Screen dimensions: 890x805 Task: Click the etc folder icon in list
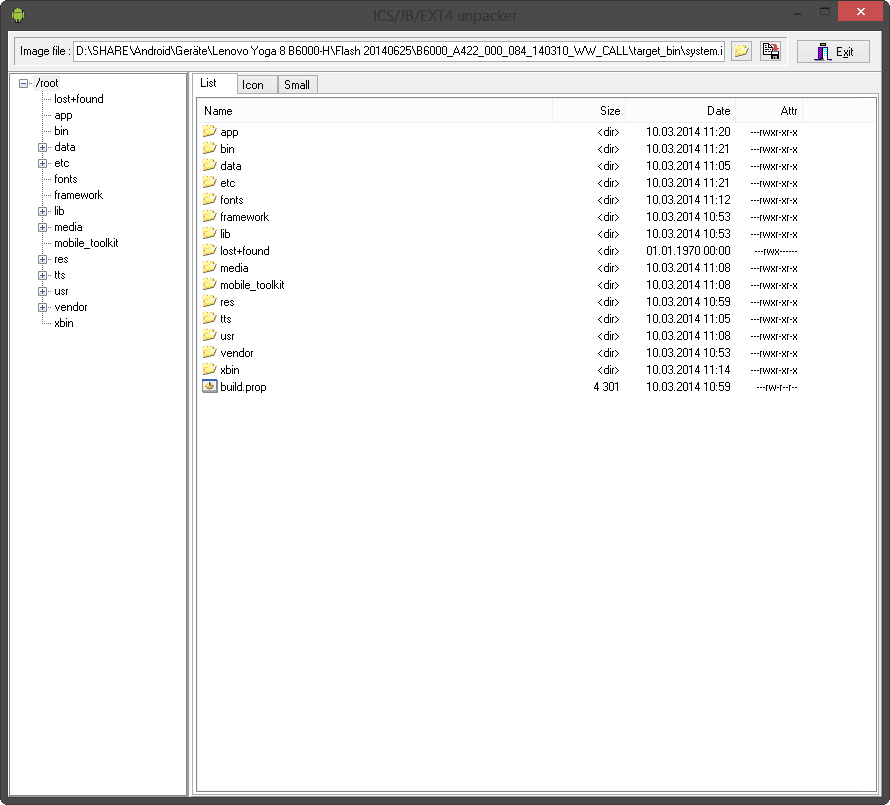tap(209, 182)
